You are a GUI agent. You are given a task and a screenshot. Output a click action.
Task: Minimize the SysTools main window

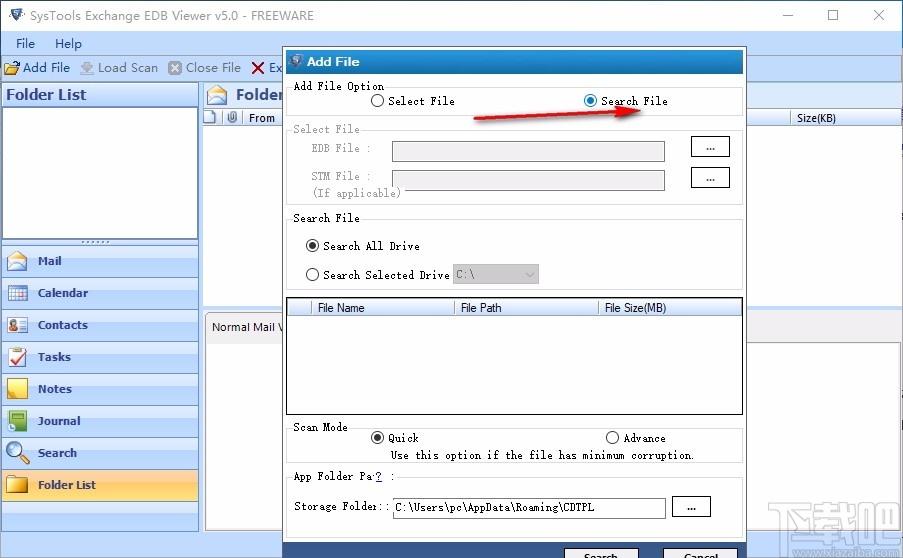tap(787, 16)
